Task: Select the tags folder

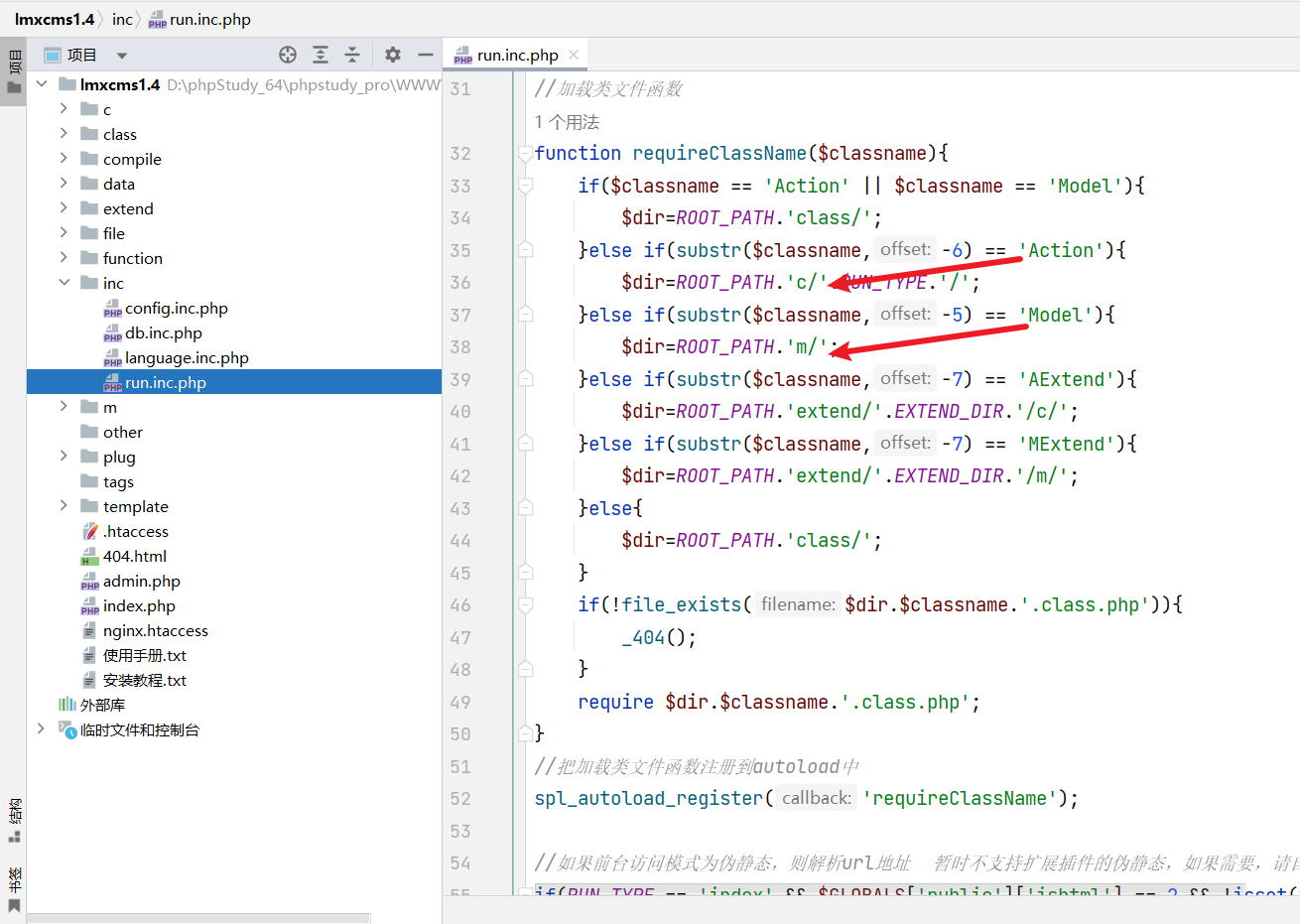Action: click(x=118, y=481)
